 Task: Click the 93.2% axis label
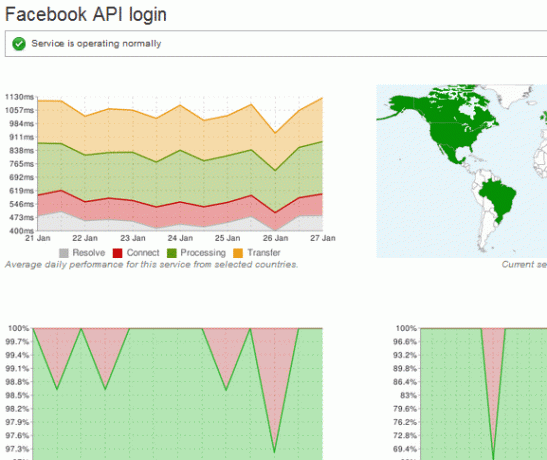(x=405, y=355)
